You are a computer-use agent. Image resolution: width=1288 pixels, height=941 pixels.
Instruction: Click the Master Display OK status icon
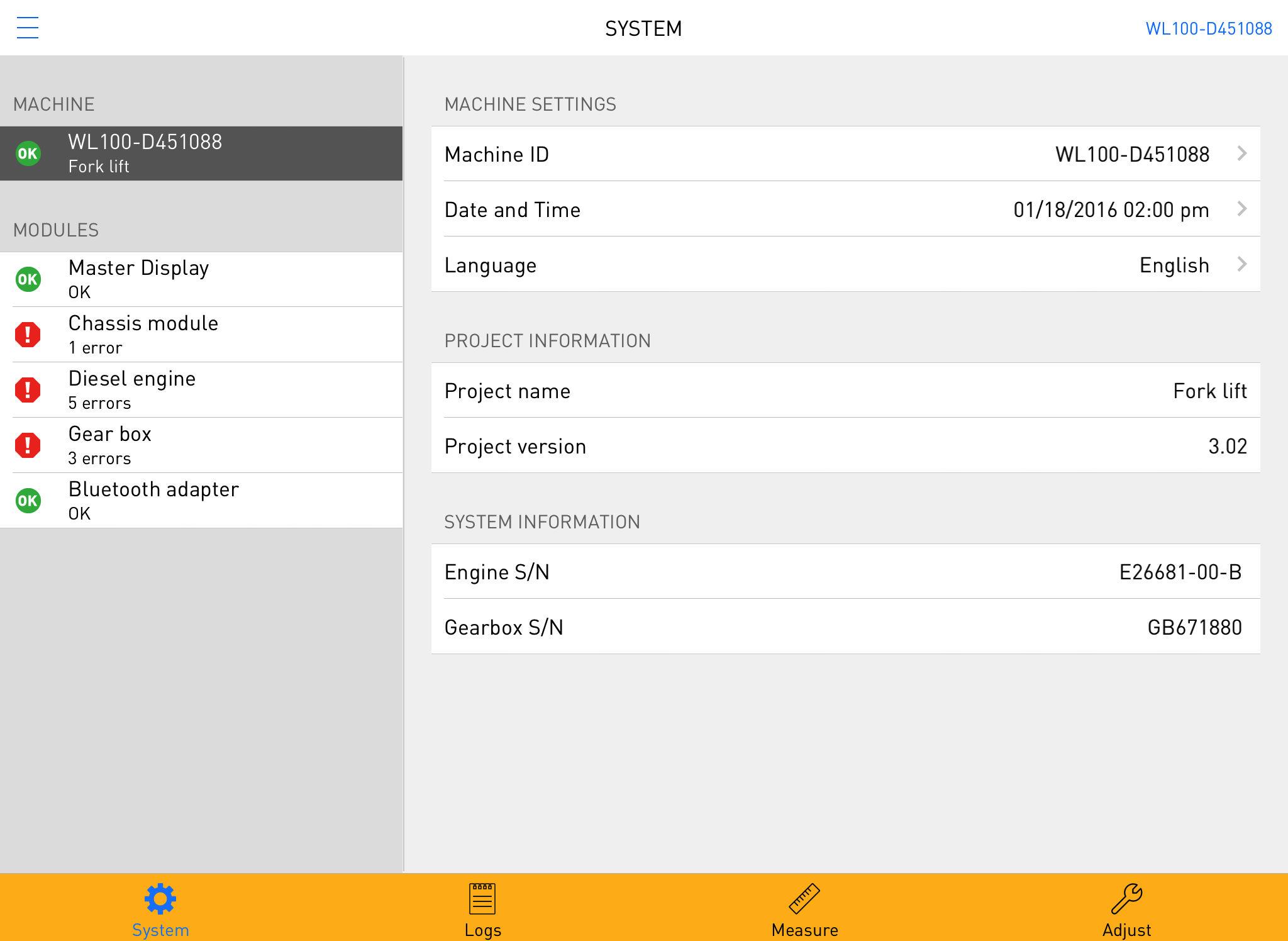[28, 279]
